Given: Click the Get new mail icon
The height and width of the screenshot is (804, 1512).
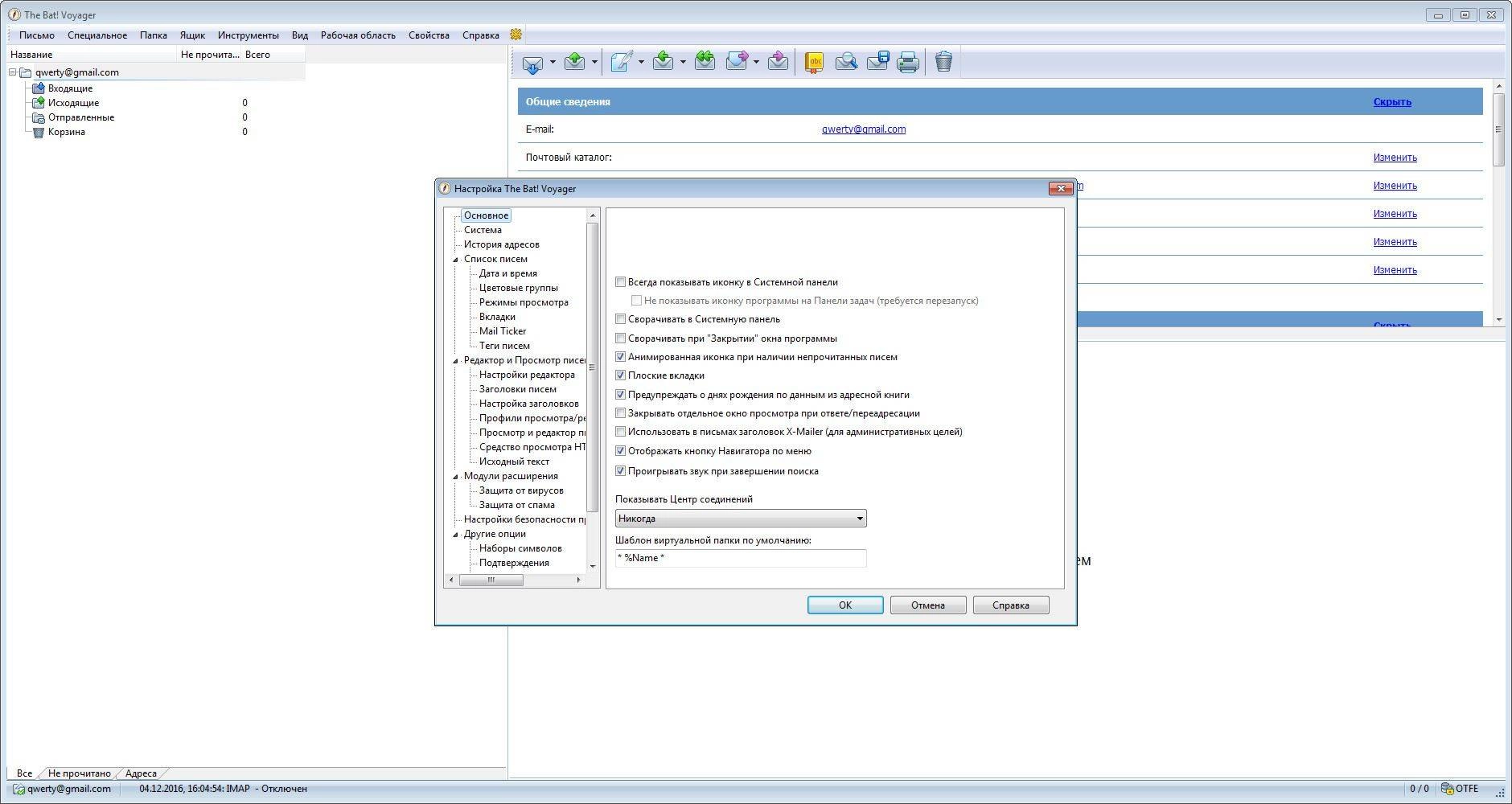Looking at the screenshot, I should (x=532, y=62).
